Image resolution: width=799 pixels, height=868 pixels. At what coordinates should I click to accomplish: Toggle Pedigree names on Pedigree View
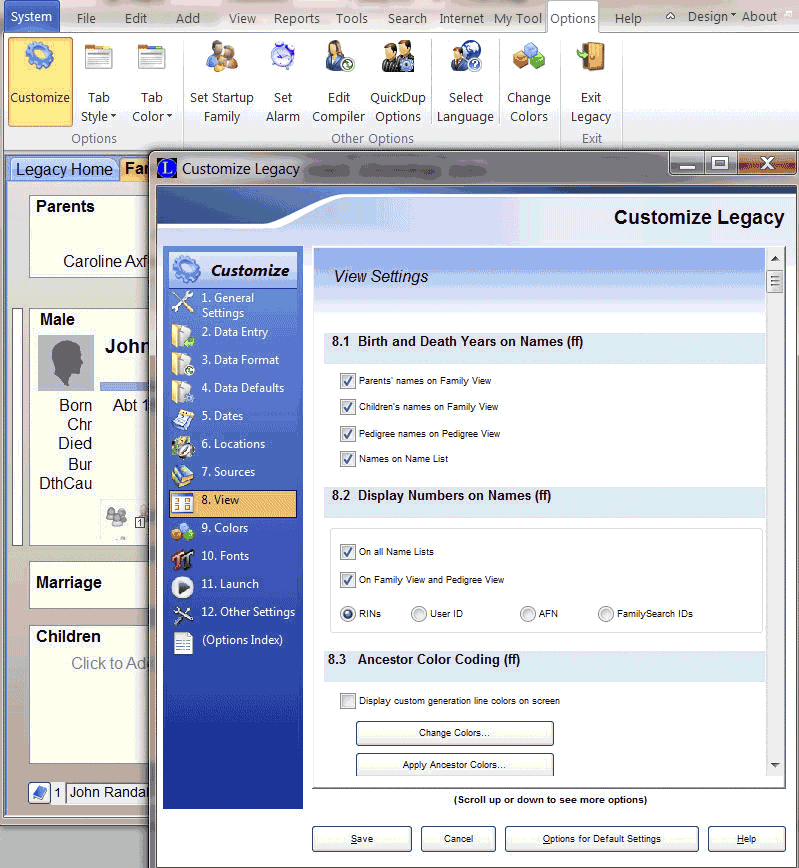click(x=347, y=434)
